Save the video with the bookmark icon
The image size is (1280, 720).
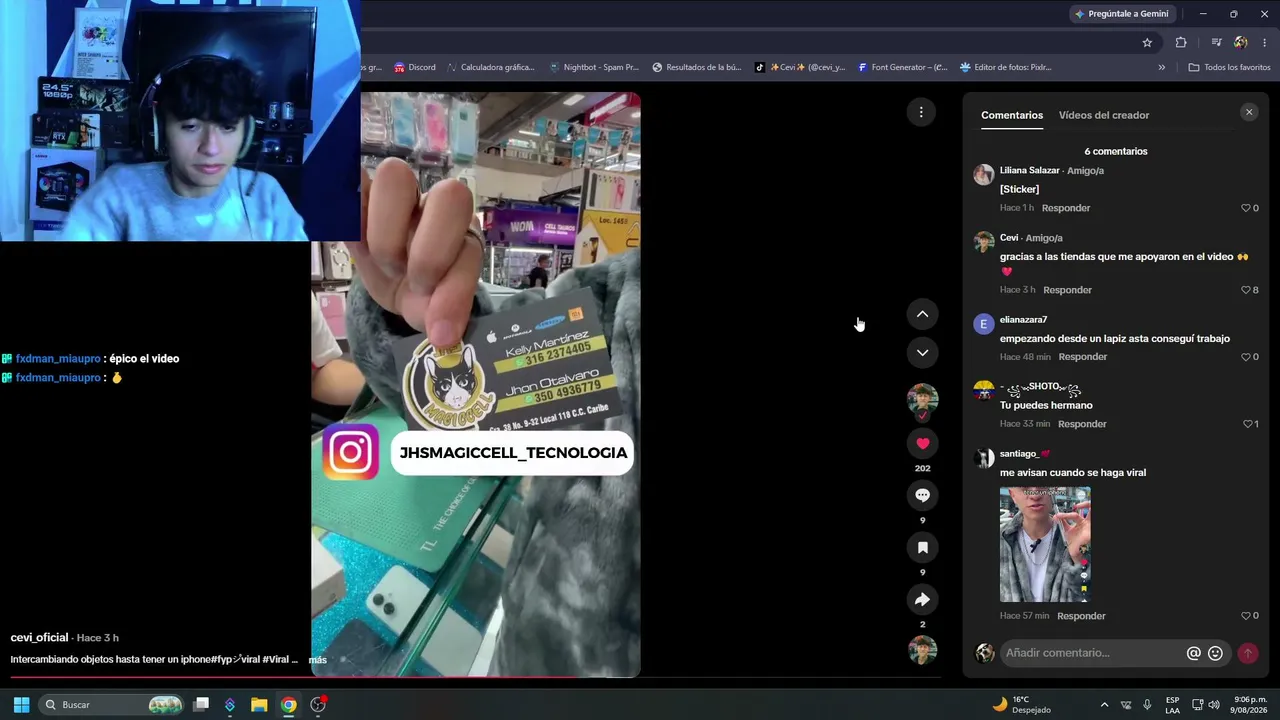click(922, 547)
